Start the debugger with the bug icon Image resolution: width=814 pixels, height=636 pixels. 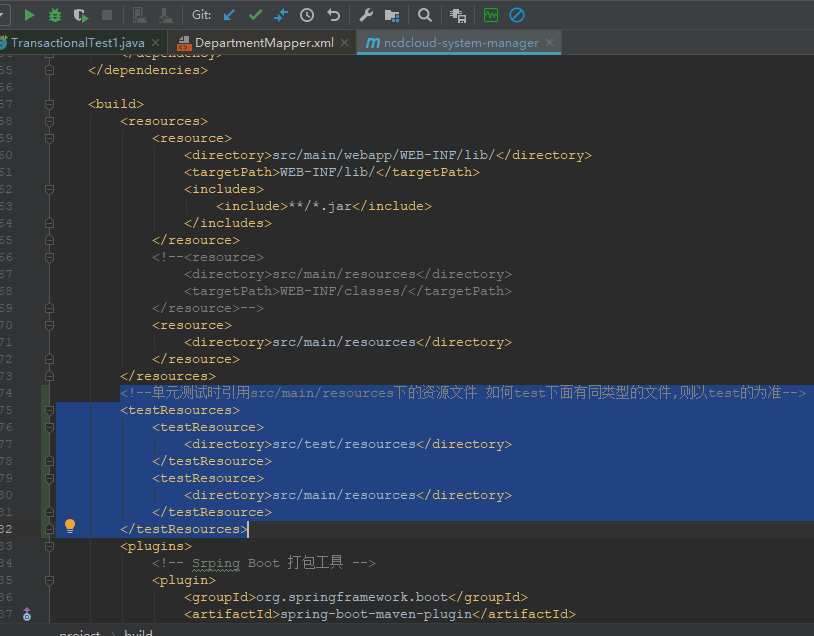[x=53, y=14]
